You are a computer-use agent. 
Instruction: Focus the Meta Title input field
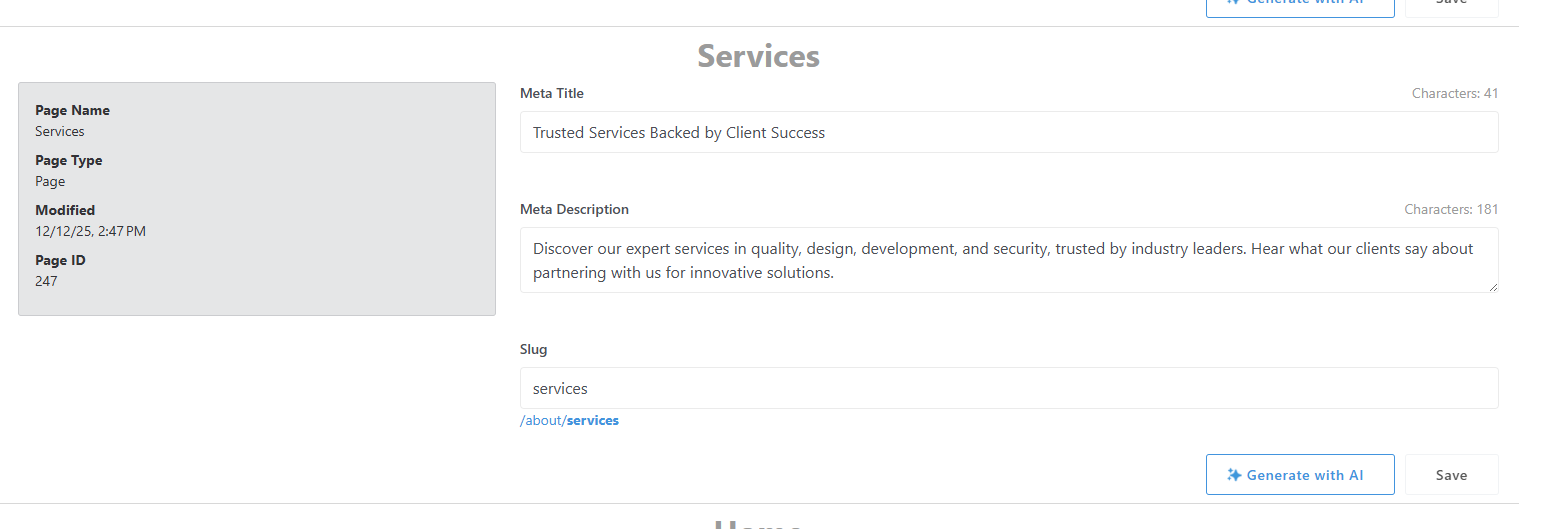1008,132
